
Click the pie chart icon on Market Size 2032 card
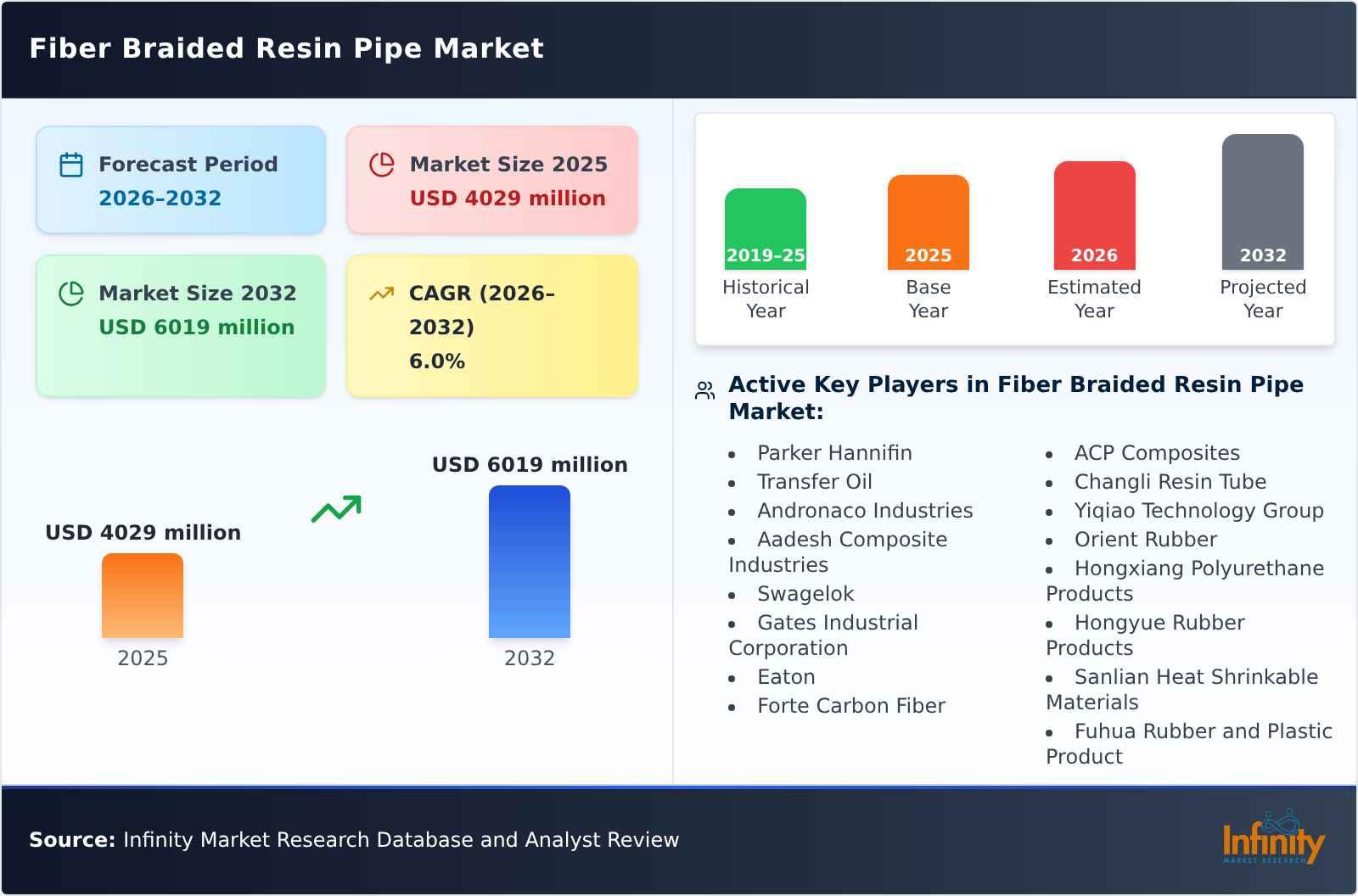point(70,292)
